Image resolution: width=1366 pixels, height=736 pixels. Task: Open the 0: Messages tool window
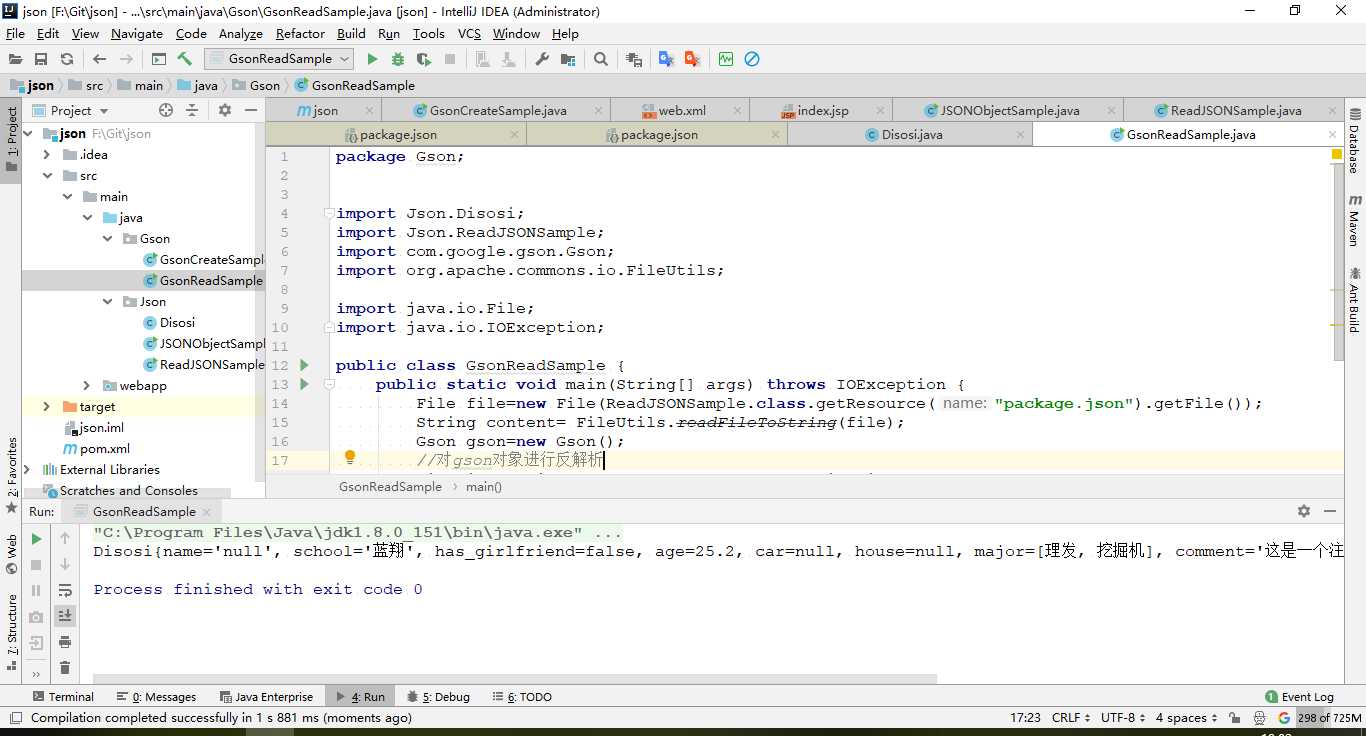point(156,697)
